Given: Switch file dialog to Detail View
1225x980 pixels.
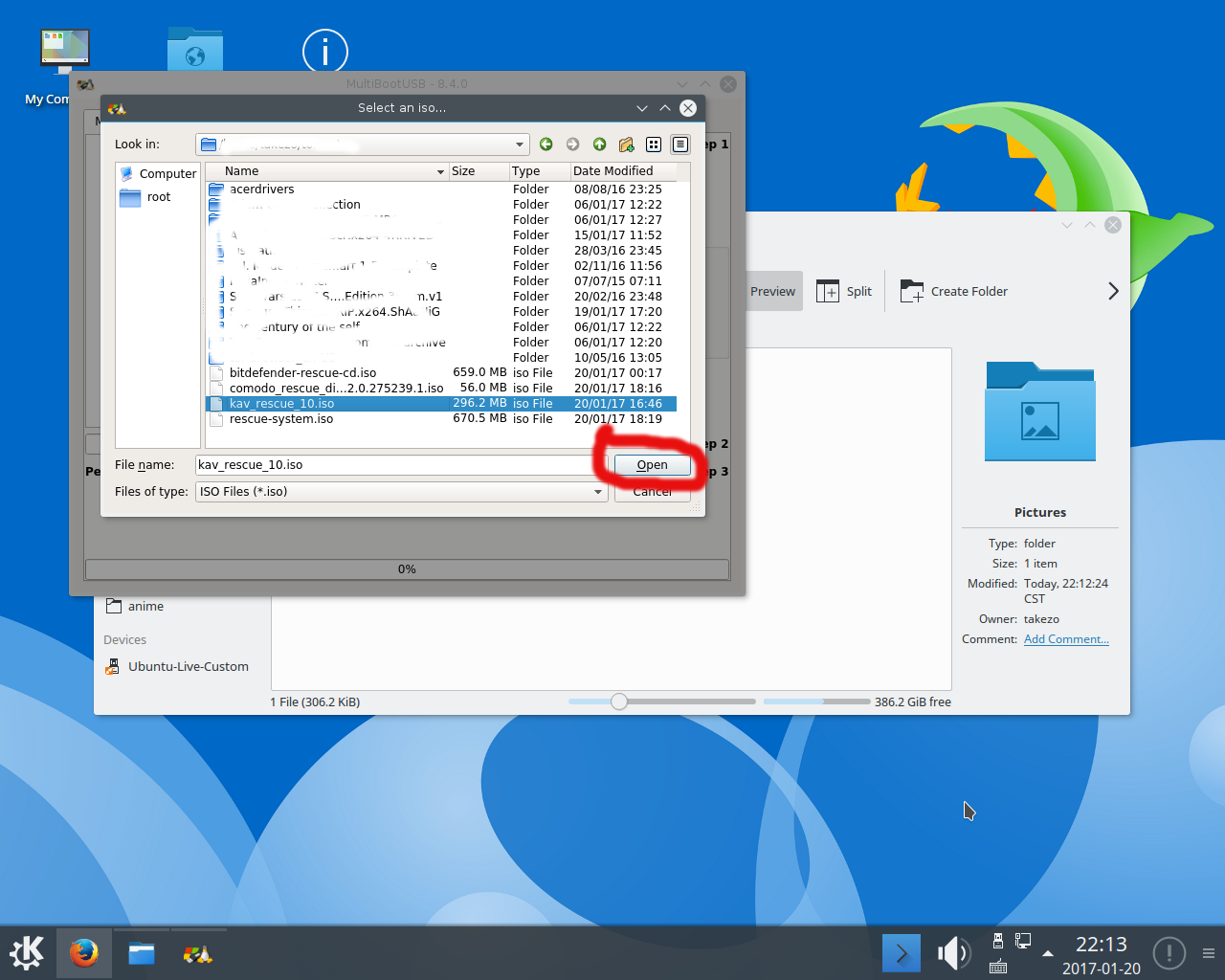Looking at the screenshot, I should pyautogui.click(x=680, y=145).
